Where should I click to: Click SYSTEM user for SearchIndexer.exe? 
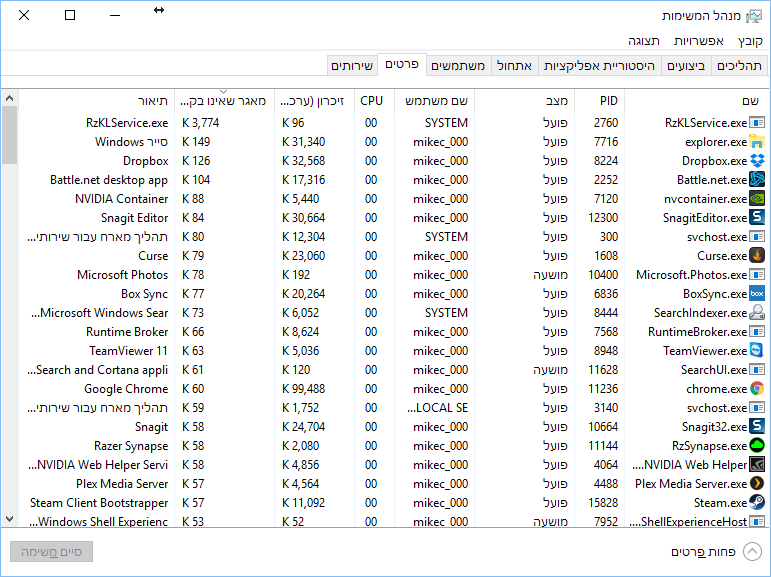coord(446,312)
